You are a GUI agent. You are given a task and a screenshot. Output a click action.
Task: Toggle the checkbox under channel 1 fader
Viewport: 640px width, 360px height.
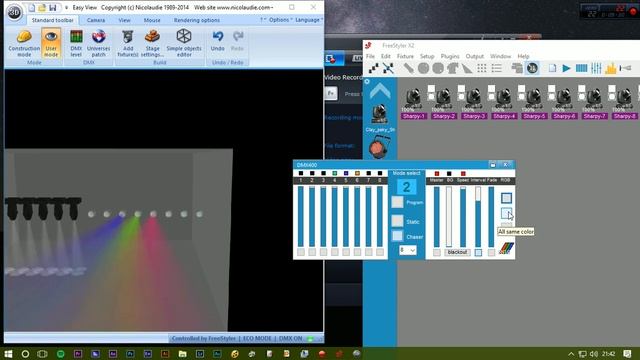coord(301,252)
